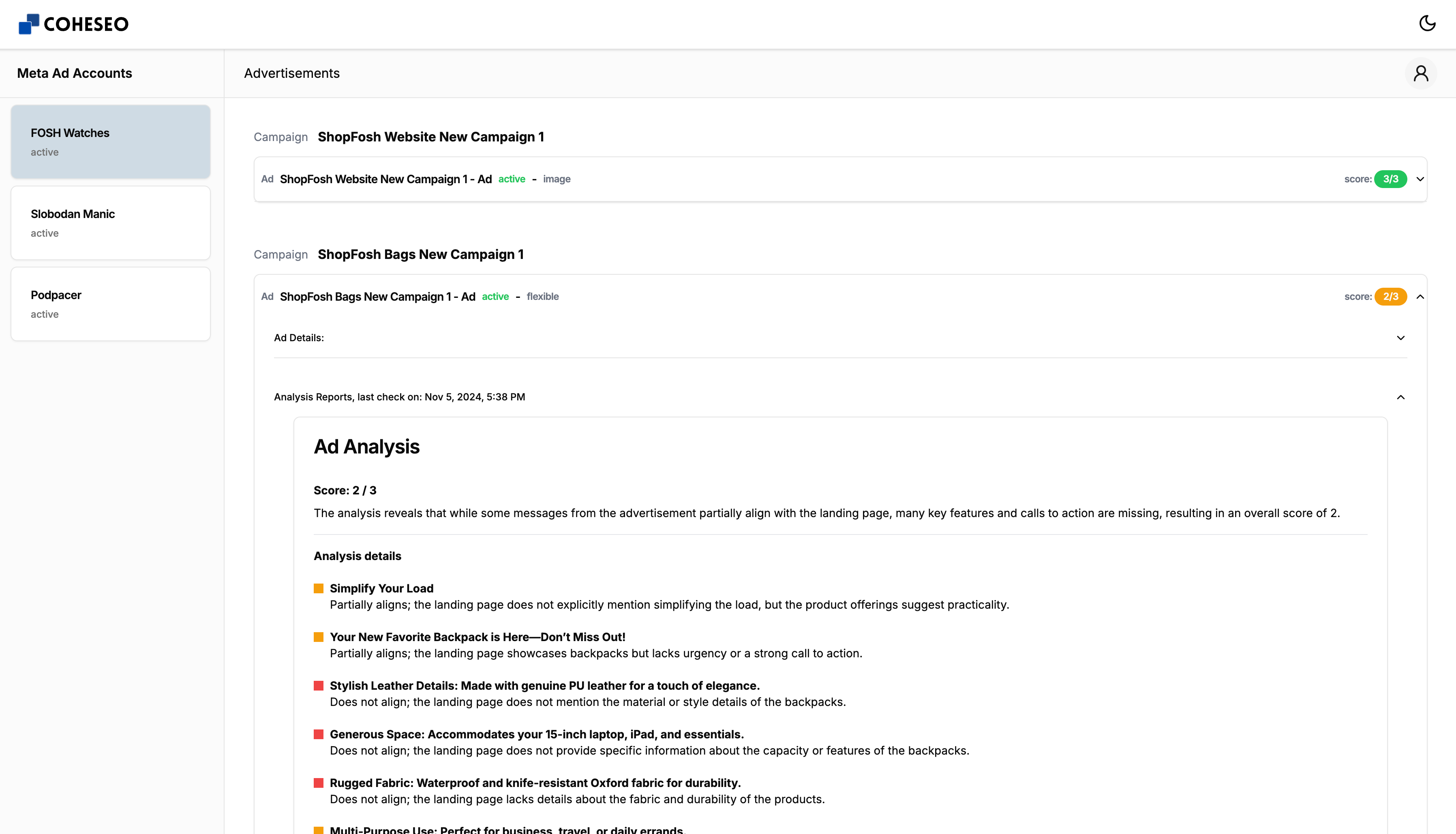Click the image label on Website Campaign ad

(x=556, y=179)
